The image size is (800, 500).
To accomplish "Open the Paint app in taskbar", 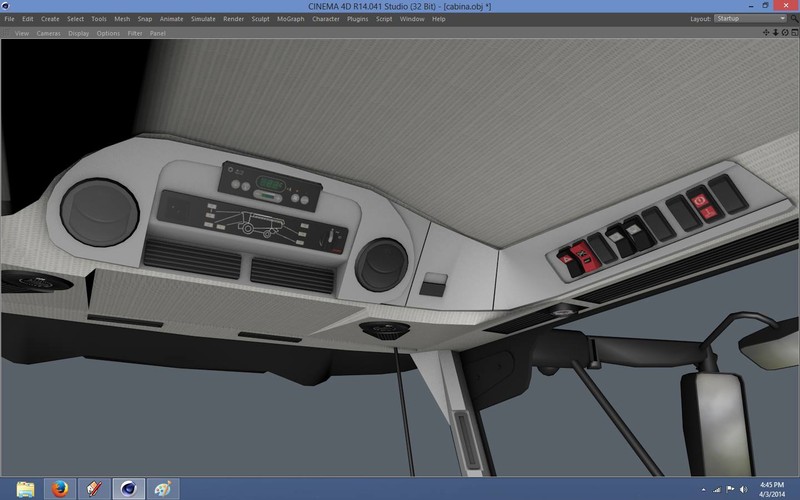I will tap(161, 488).
